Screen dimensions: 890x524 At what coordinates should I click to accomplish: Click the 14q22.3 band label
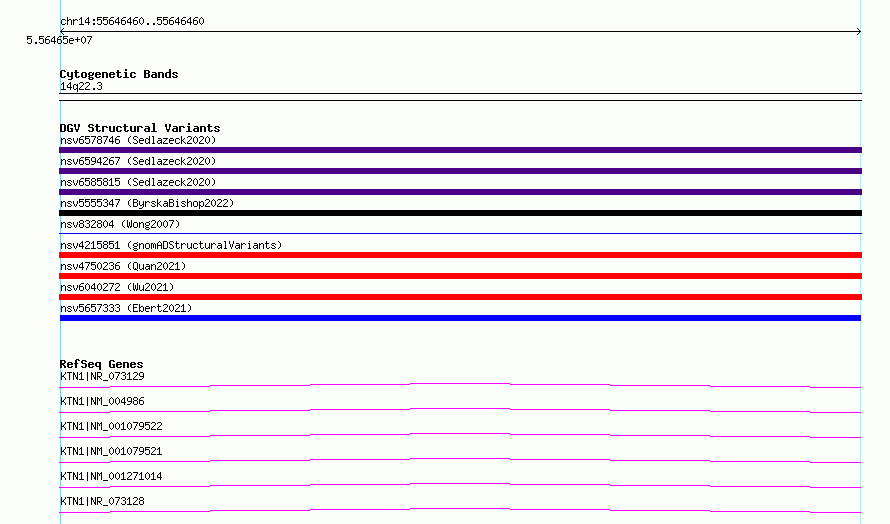coord(81,86)
